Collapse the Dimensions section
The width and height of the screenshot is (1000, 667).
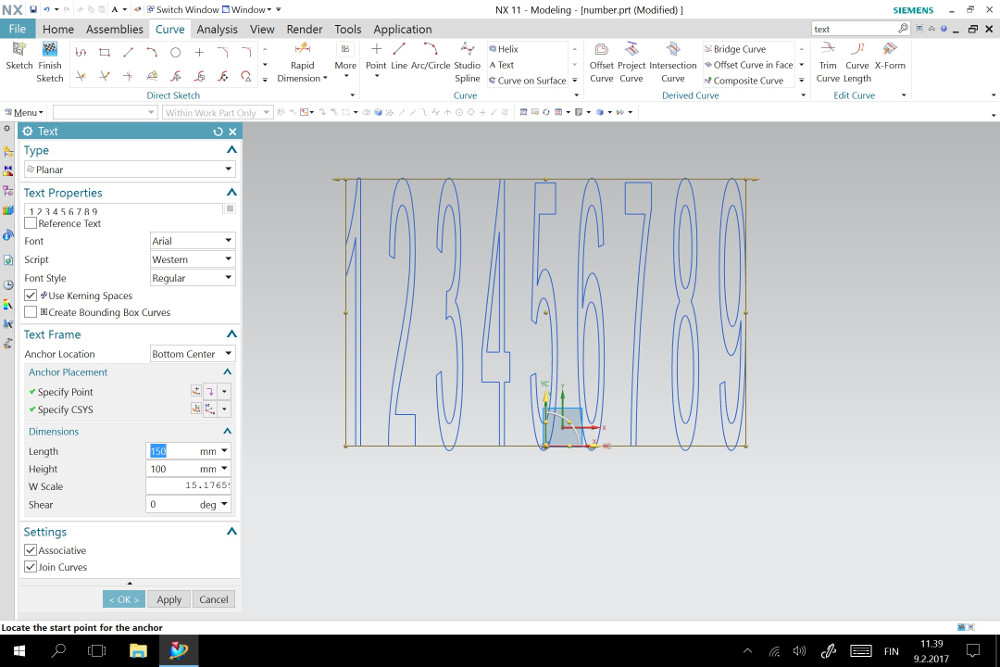(x=228, y=432)
